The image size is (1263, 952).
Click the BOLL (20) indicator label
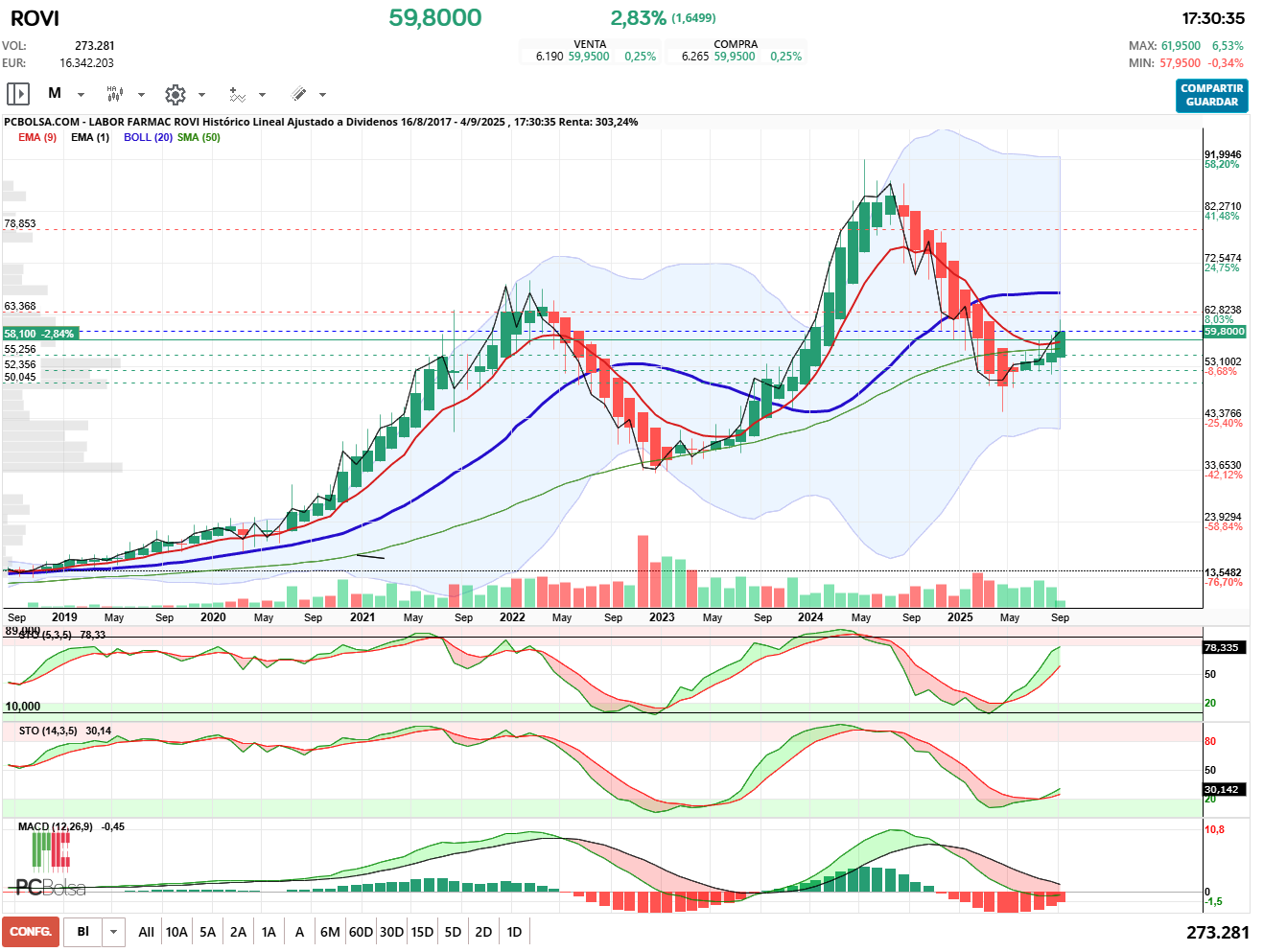148,137
